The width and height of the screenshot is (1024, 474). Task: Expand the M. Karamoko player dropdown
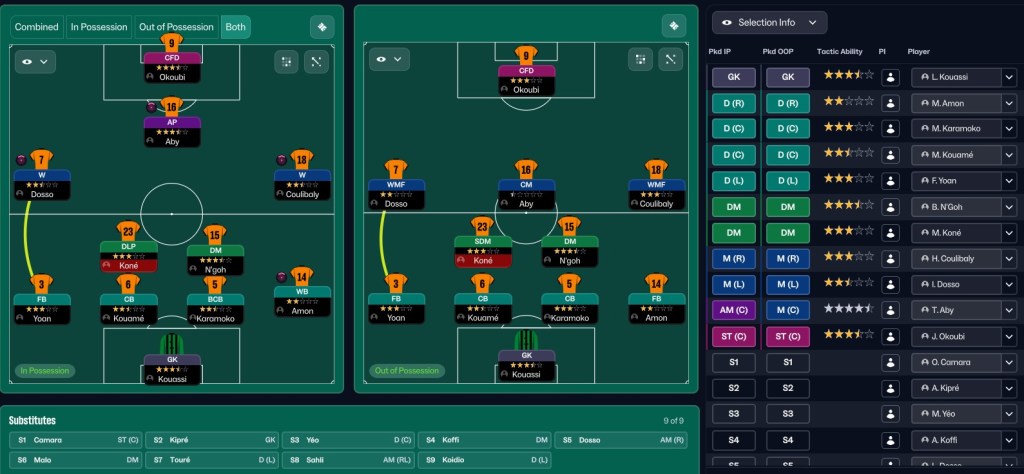pos(1008,129)
